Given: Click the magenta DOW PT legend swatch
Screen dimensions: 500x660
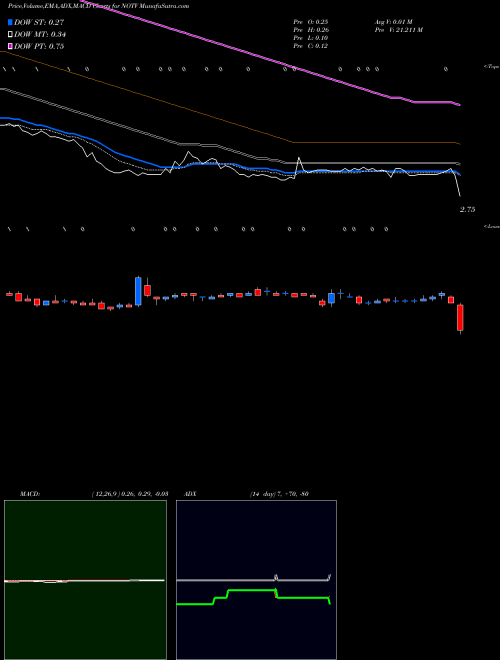Looking at the screenshot, I should coord(10,46).
